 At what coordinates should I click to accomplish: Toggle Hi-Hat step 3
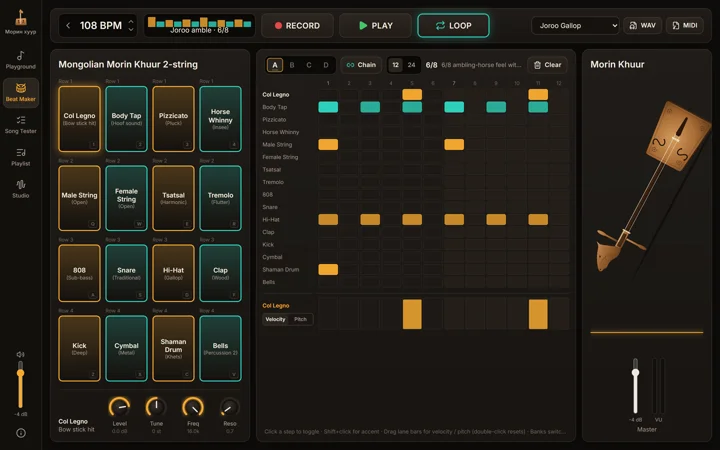370,219
